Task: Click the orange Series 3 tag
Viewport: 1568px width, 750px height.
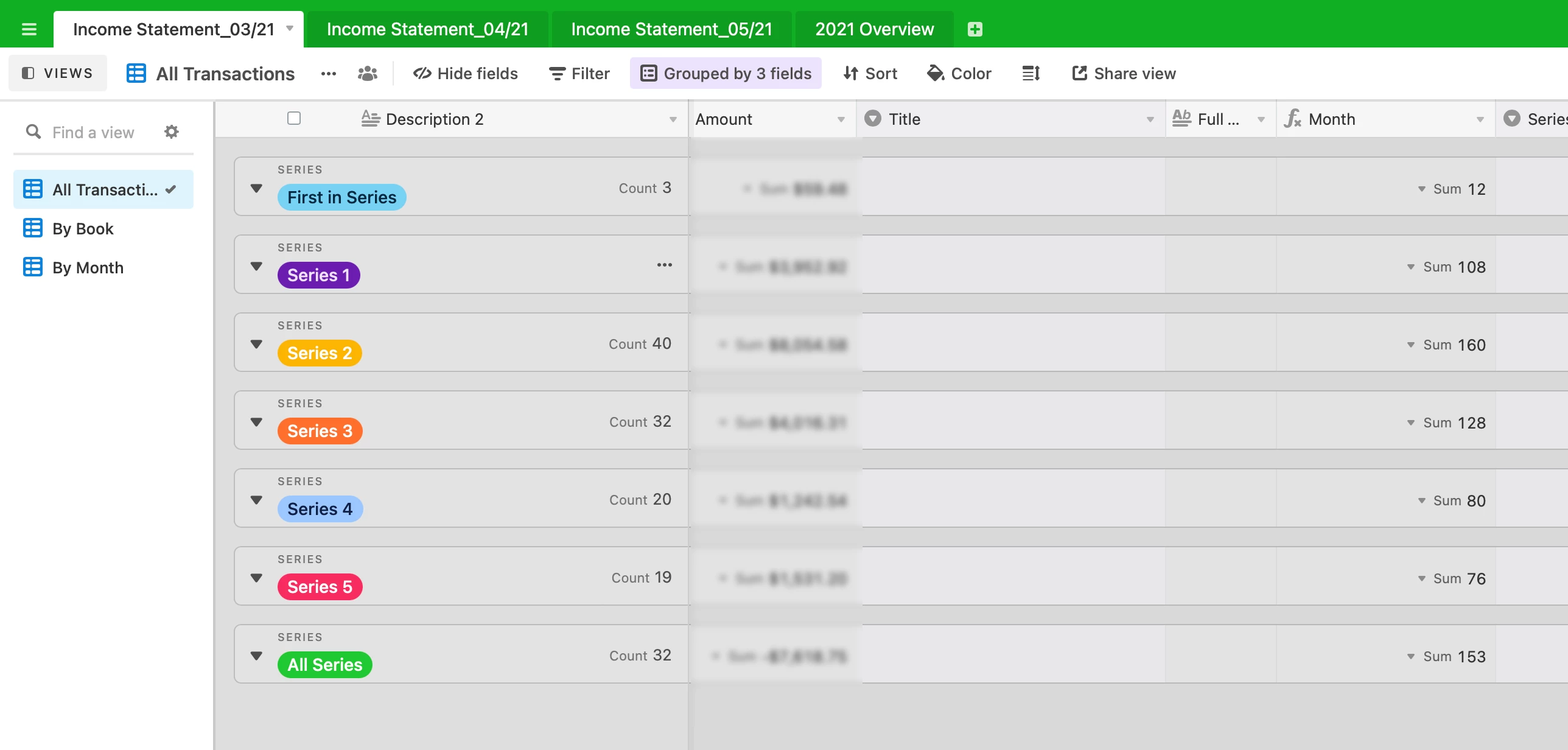Action: [320, 431]
